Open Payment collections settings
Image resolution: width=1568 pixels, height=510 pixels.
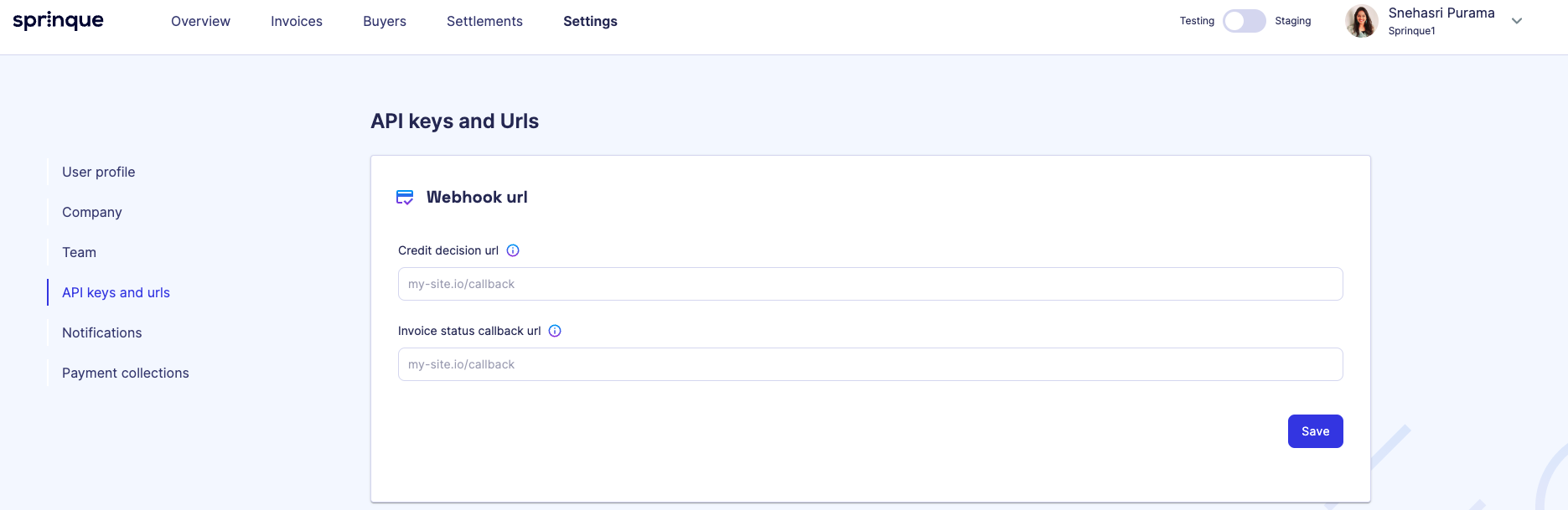[126, 373]
